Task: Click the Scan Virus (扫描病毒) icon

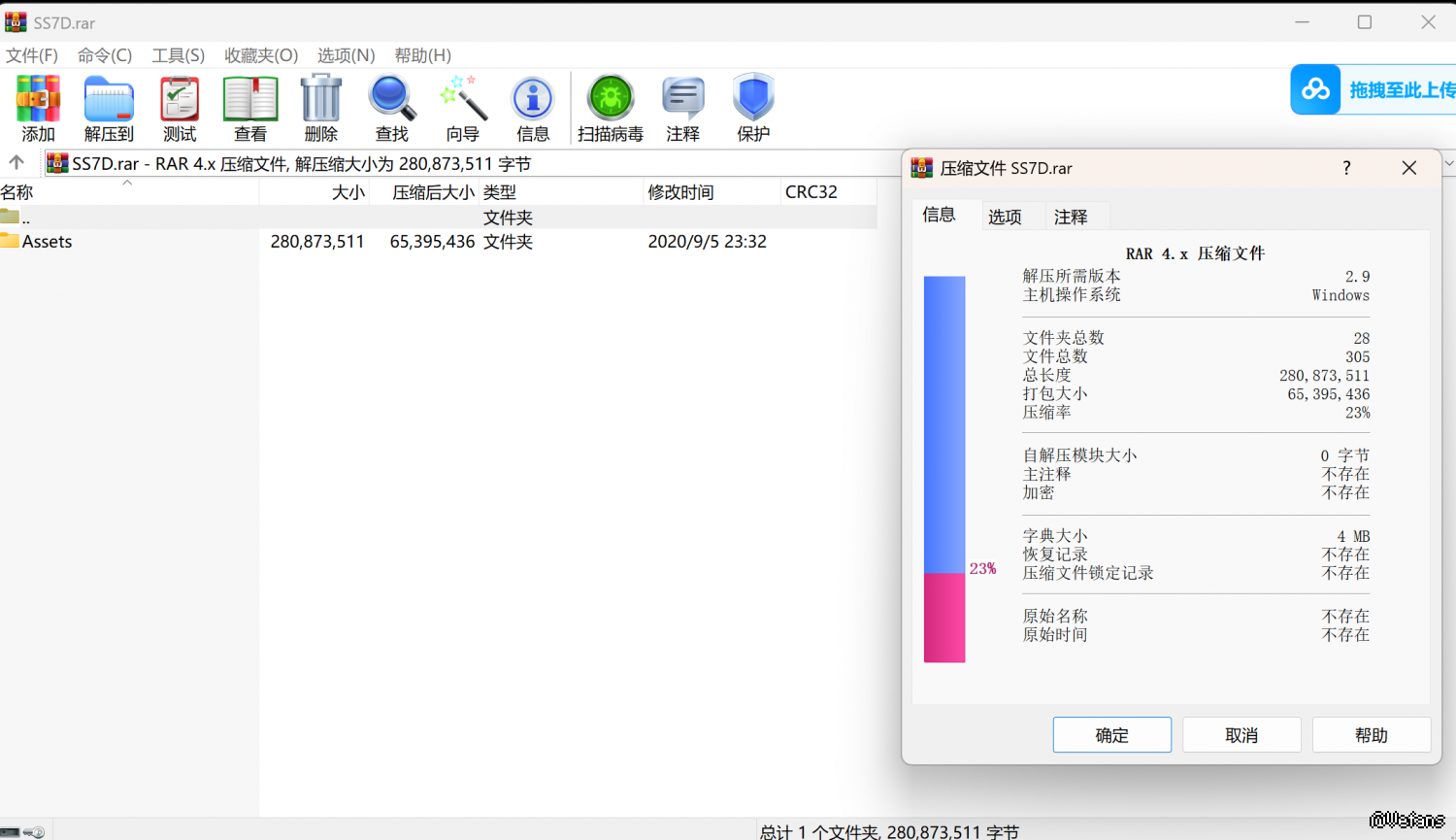Action: [x=611, y=99]
